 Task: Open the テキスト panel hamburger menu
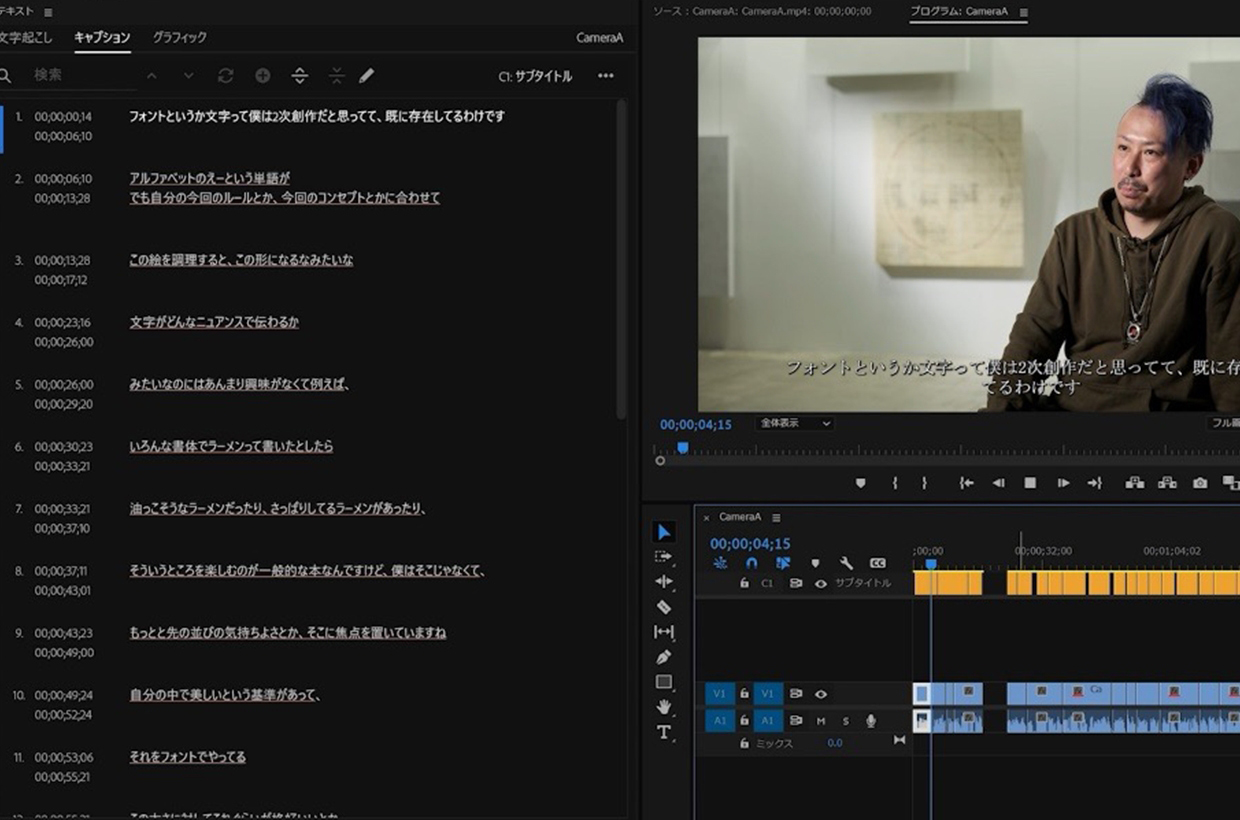click(48, 11)
